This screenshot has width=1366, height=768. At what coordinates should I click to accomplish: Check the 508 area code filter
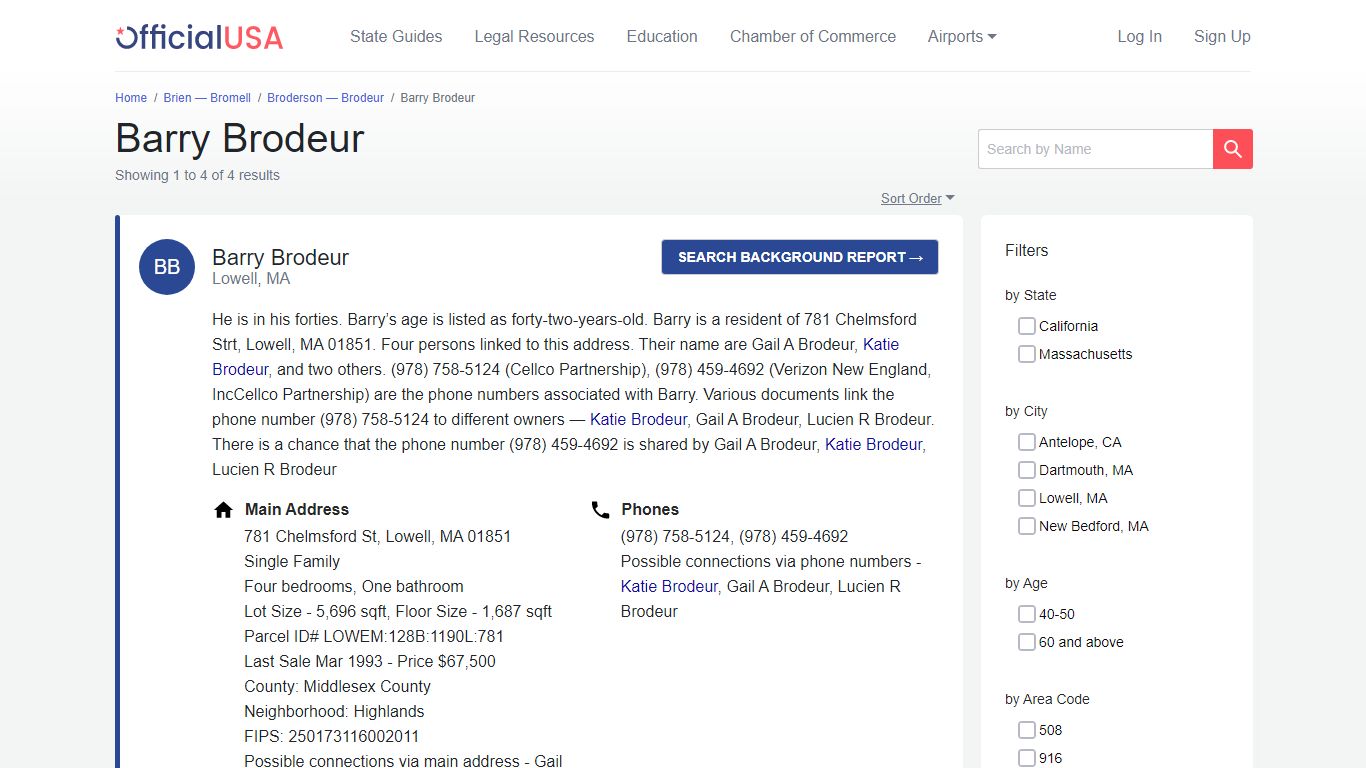pos(1026,730)
